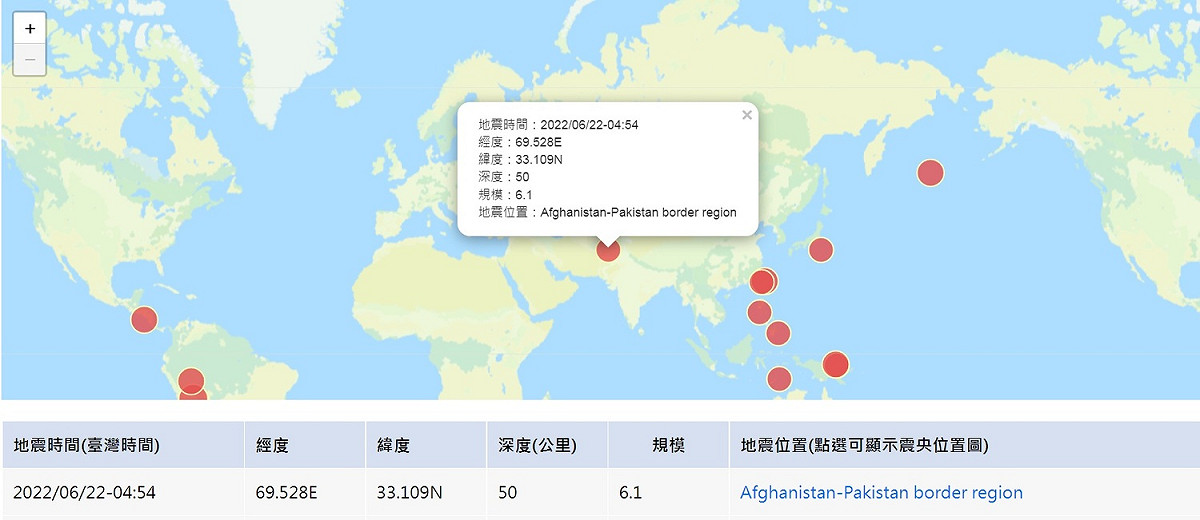Select the 經度 column header
1200x520 pixels.
(304, 445)
